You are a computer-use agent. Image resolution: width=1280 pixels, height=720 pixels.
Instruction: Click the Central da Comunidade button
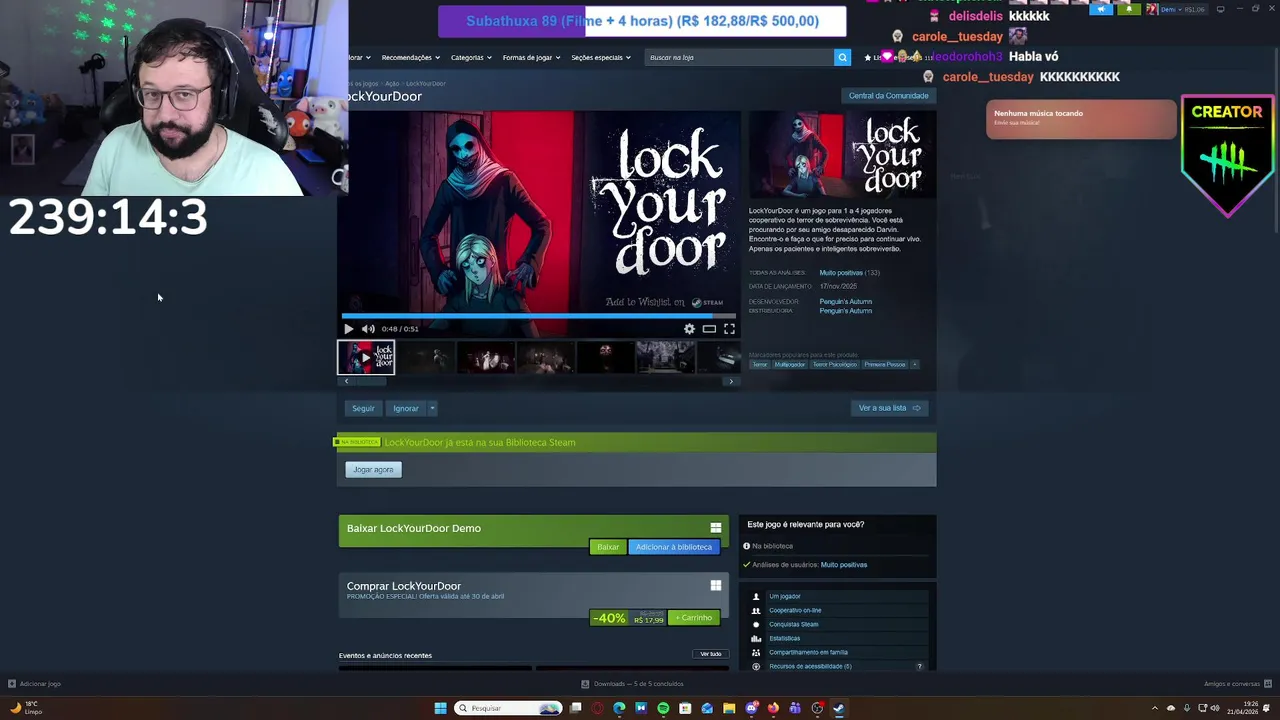888,96
